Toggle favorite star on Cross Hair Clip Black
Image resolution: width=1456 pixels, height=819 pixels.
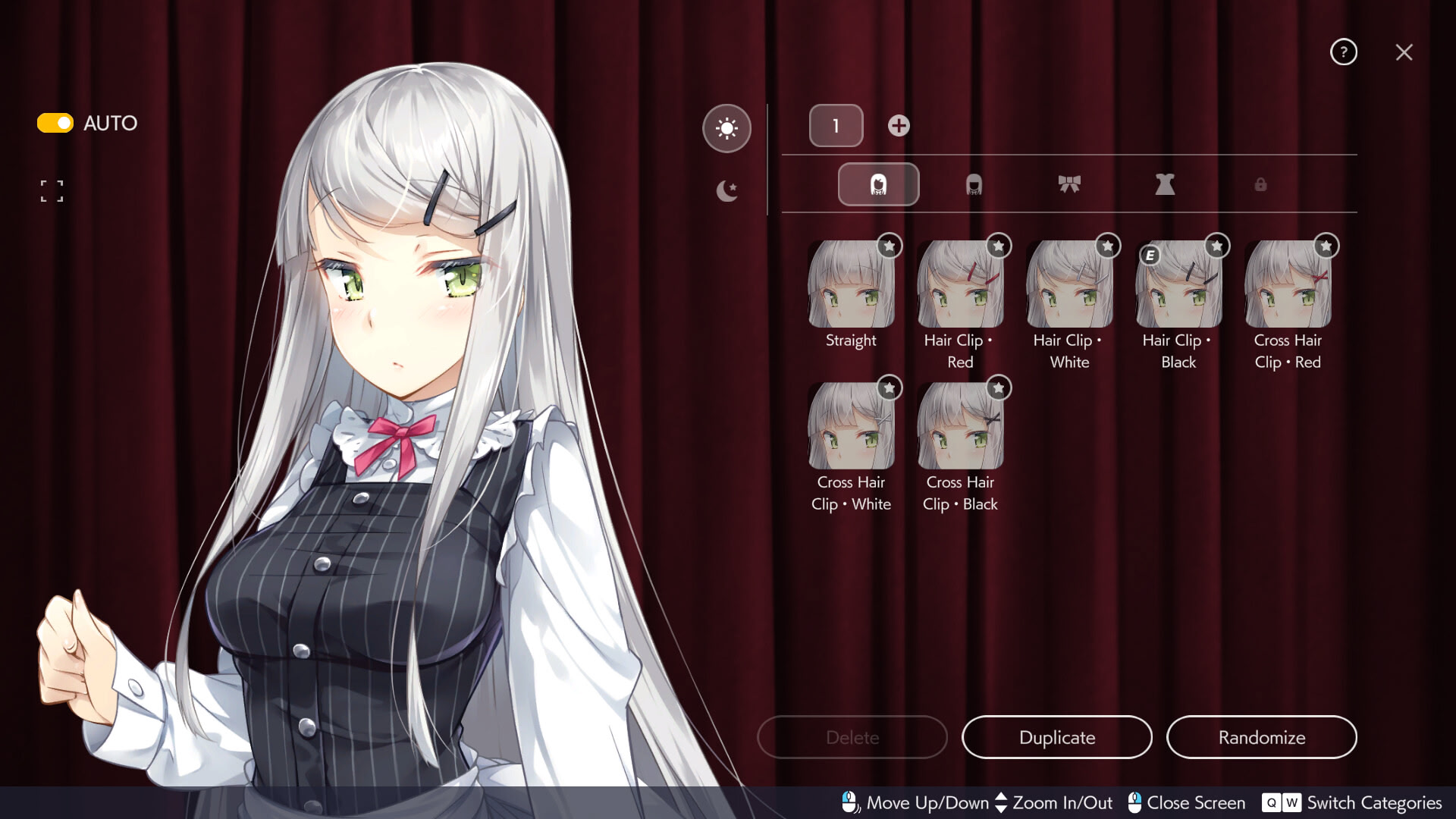click(x=998, y=388)
